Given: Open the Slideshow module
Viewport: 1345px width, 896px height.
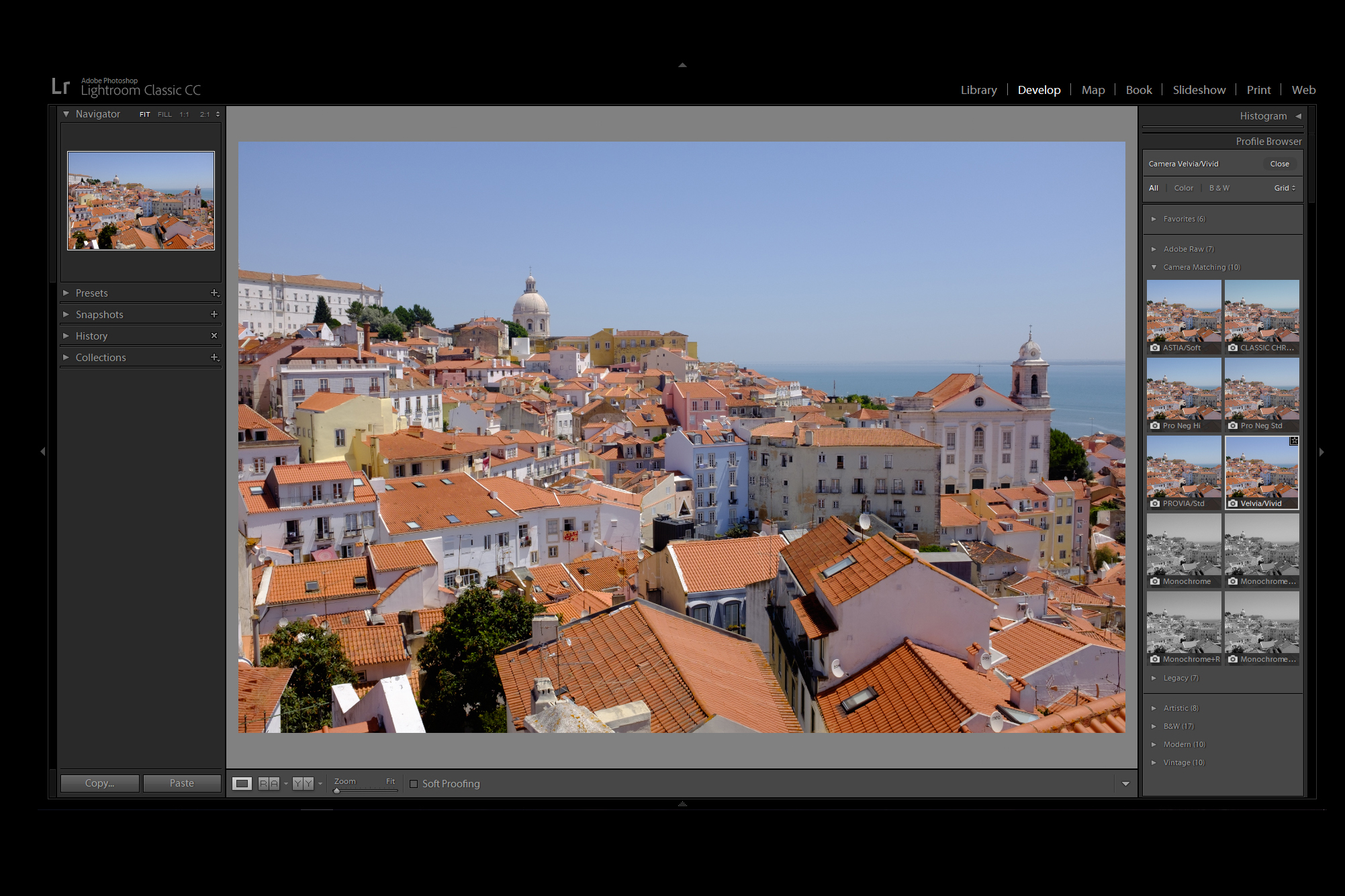Looking at the screenshot, I should [x=1199, y=89].
